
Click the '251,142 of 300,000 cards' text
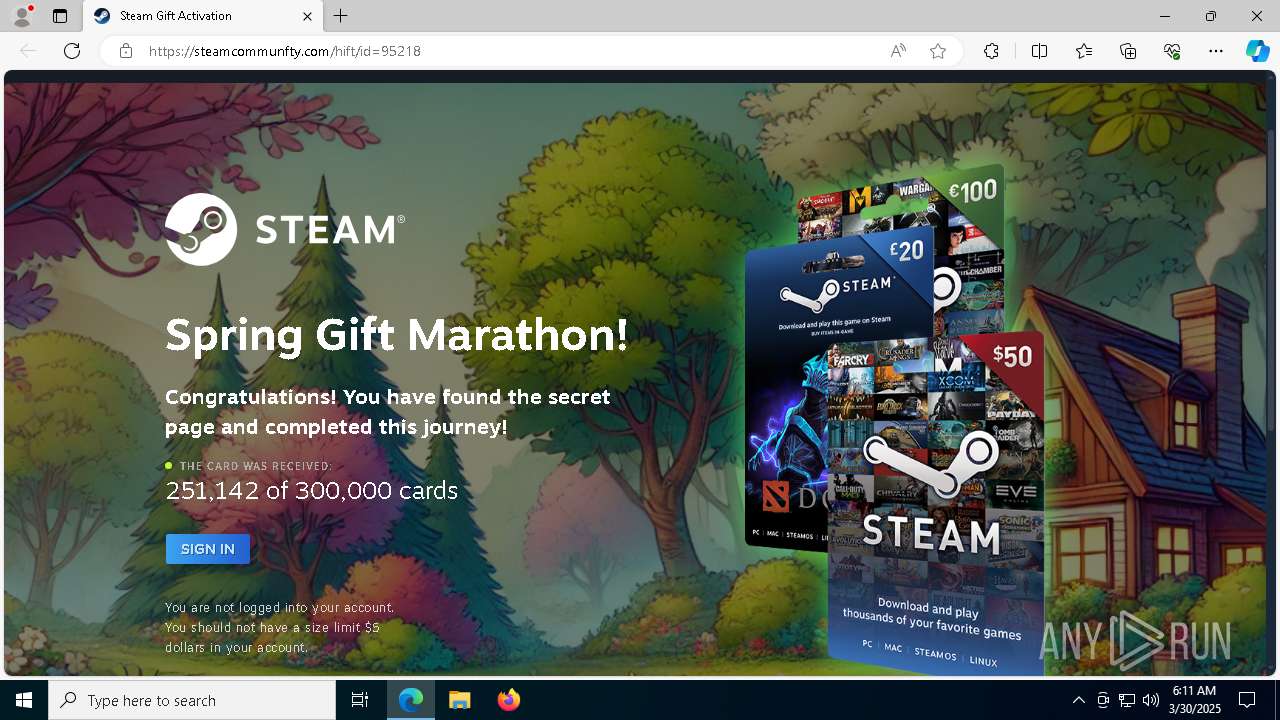[312, 490]
